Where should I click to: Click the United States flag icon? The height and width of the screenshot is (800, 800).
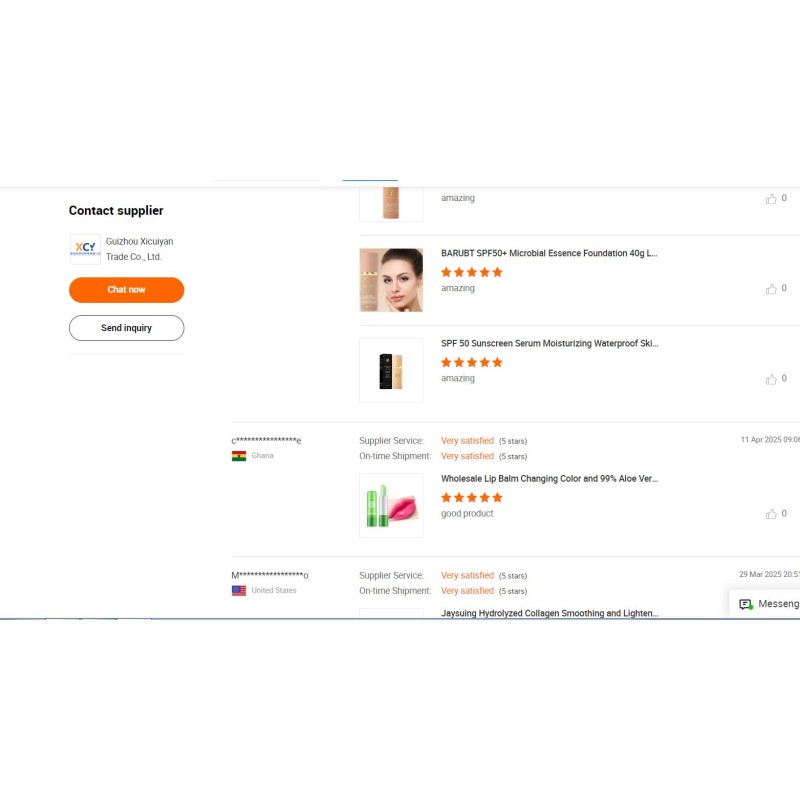(239, 590)
